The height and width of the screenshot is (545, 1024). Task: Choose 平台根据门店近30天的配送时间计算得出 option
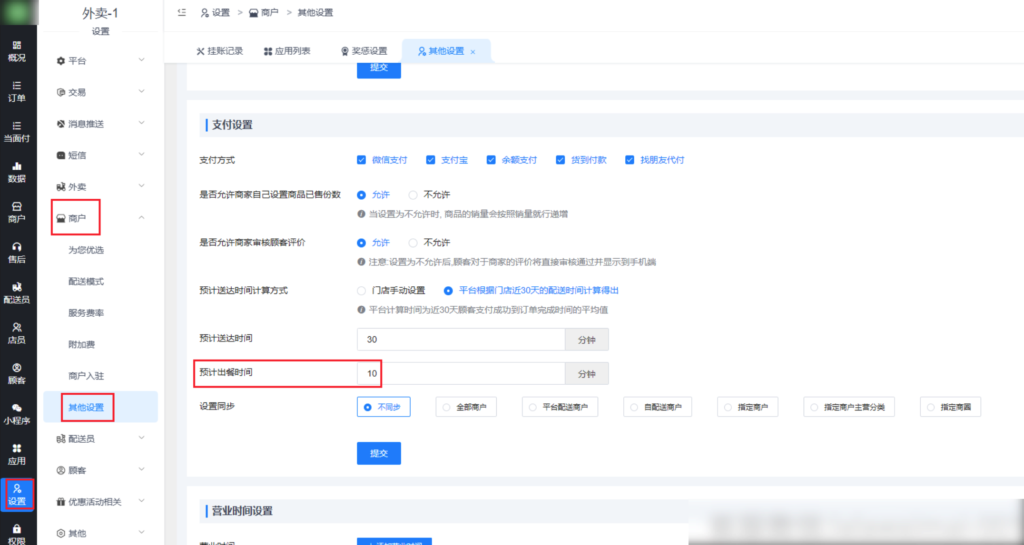click(448, 290)
